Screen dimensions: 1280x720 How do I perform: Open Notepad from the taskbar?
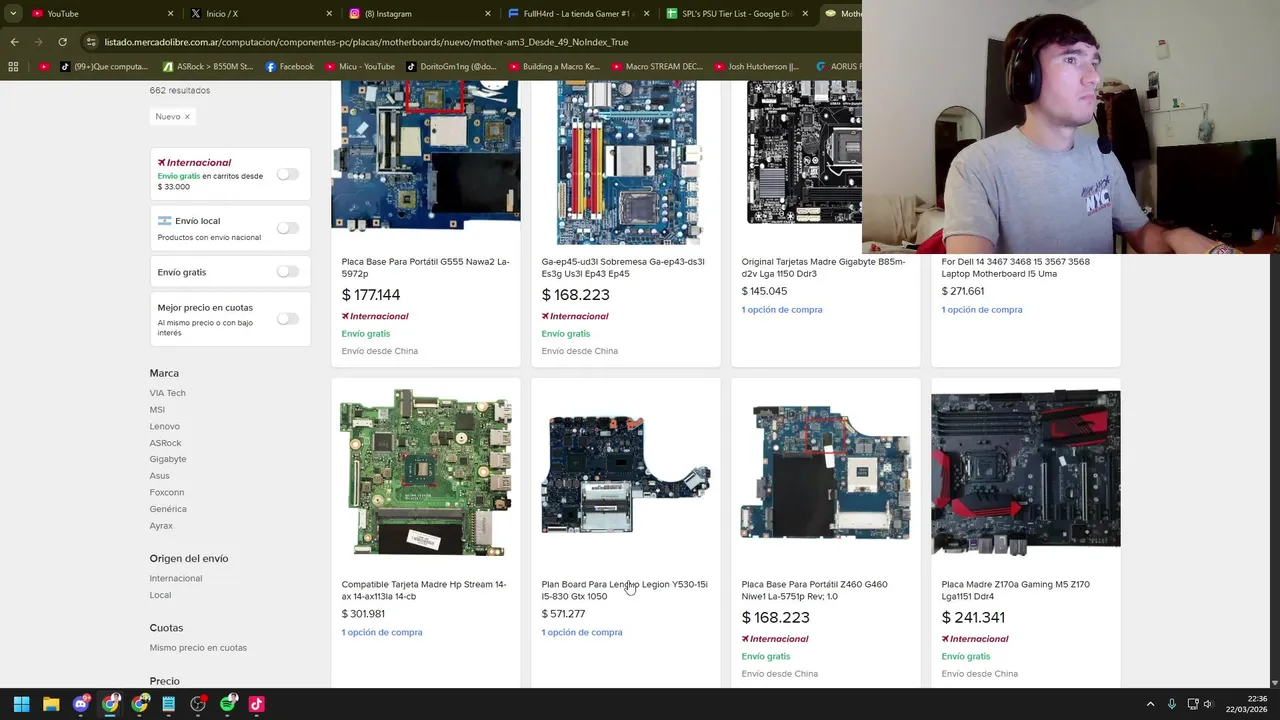click(169, 704)
